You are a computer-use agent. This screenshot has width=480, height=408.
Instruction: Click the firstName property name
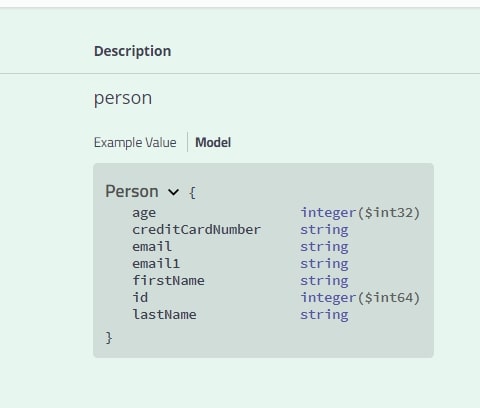[168, 281]
